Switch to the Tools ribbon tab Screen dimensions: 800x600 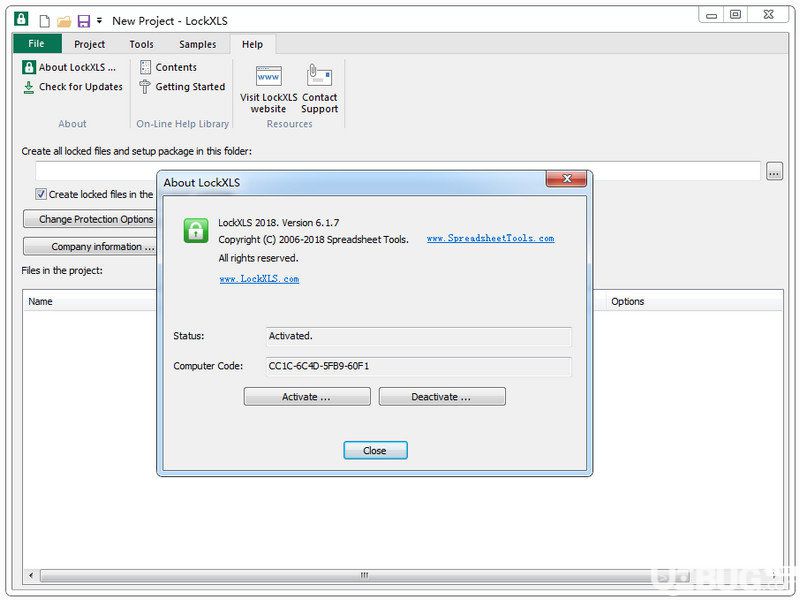click(141, 44)
